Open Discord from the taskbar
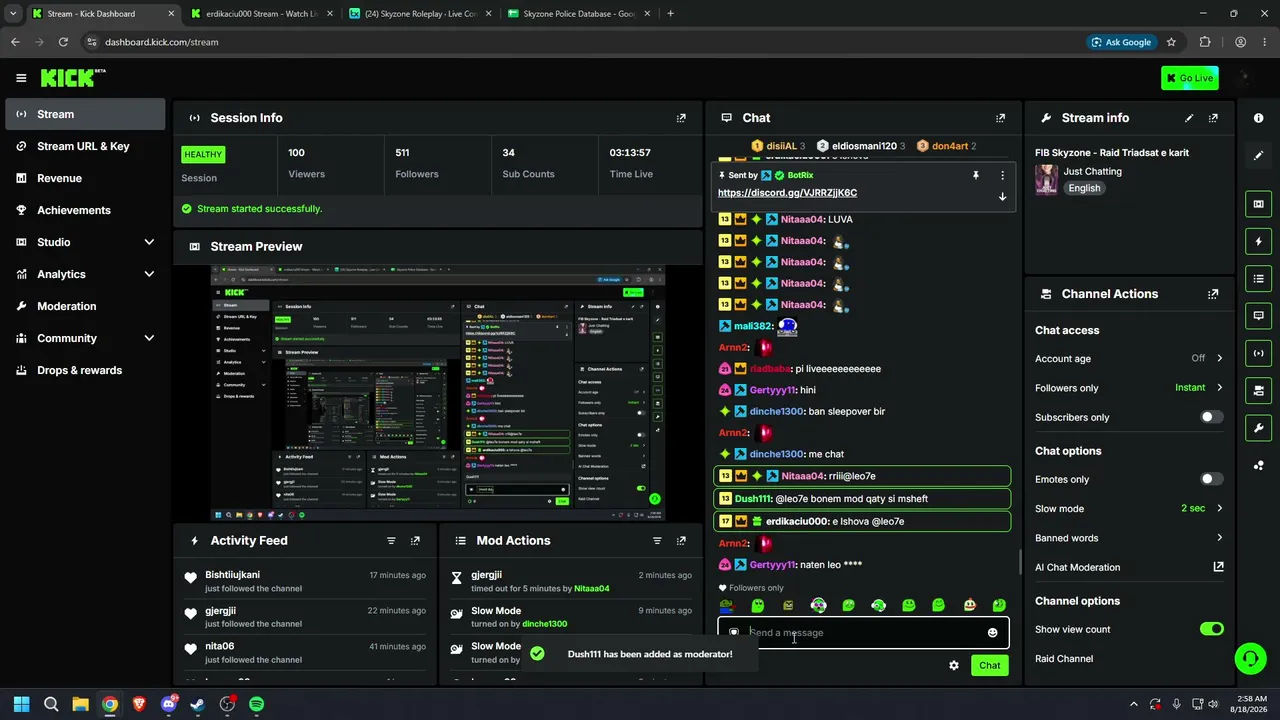Viewport: 1280px width, 720px height. (x=168, y=704)
